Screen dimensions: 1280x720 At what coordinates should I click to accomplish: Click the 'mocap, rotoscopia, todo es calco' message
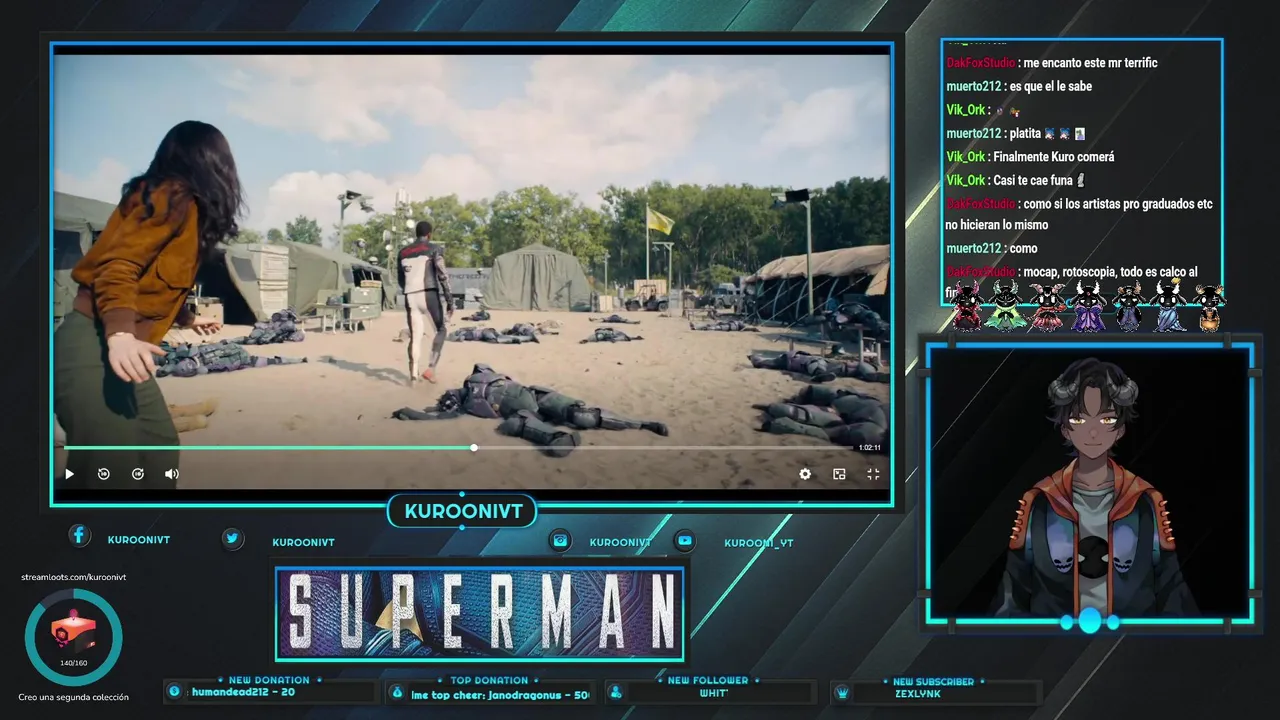coord(1110,273)
